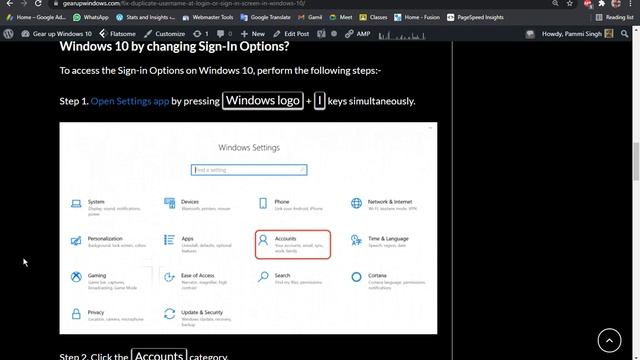Open the zoom magnifier icon in address bar

555,3
